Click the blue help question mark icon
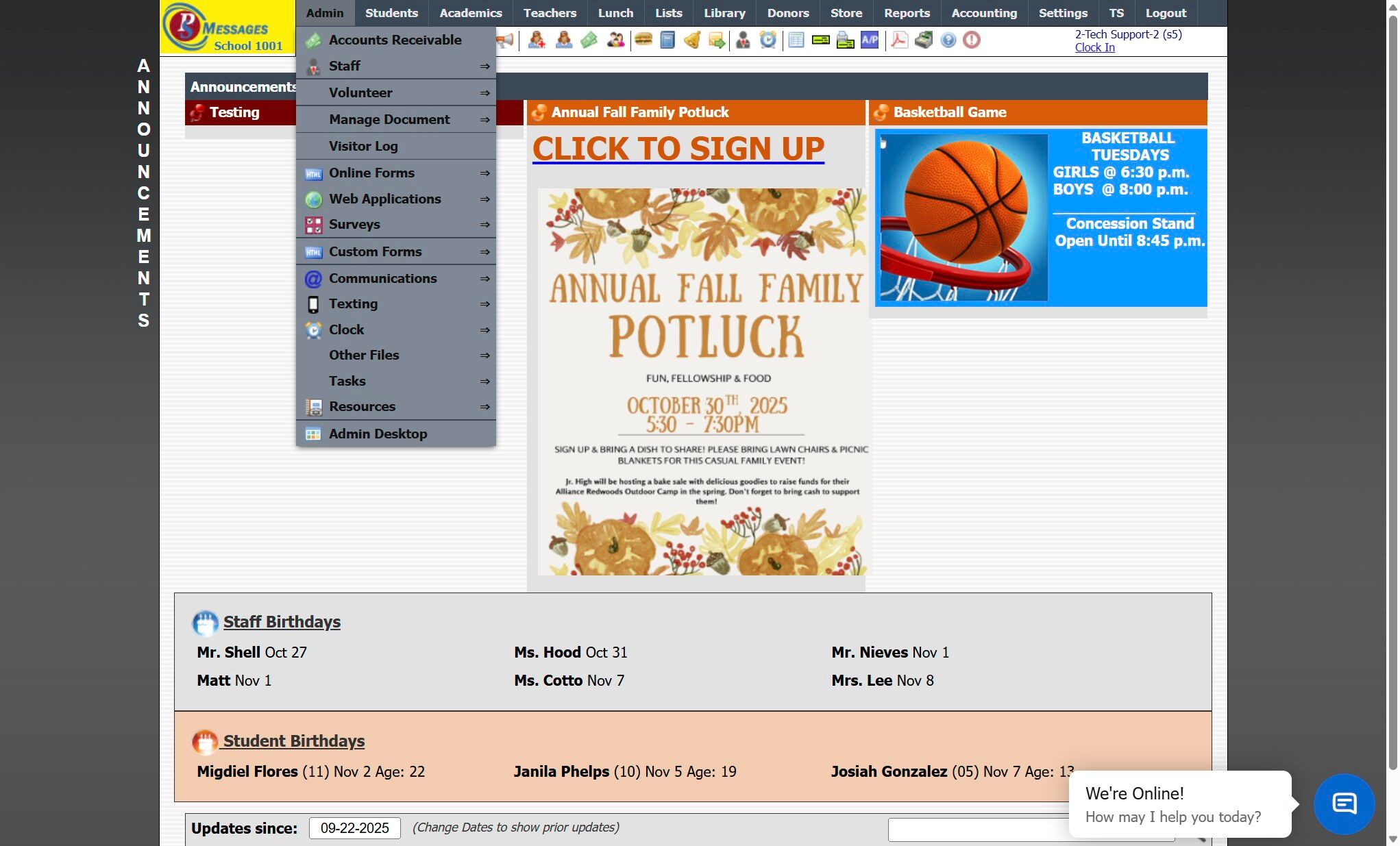1400x846 pixels. (x=948, y=40)
